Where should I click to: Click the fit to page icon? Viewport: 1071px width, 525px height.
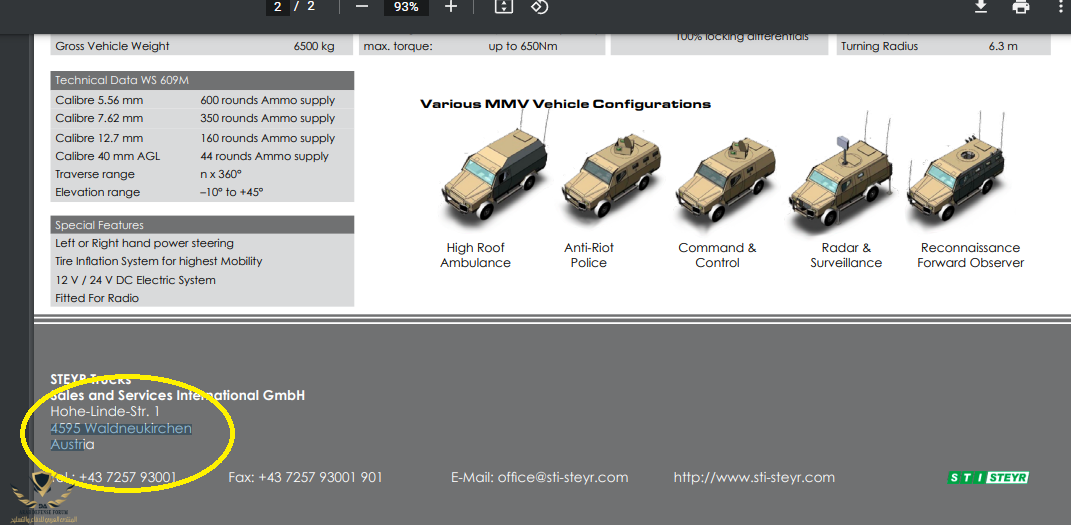pyautogui.click(x=504, y=7)
